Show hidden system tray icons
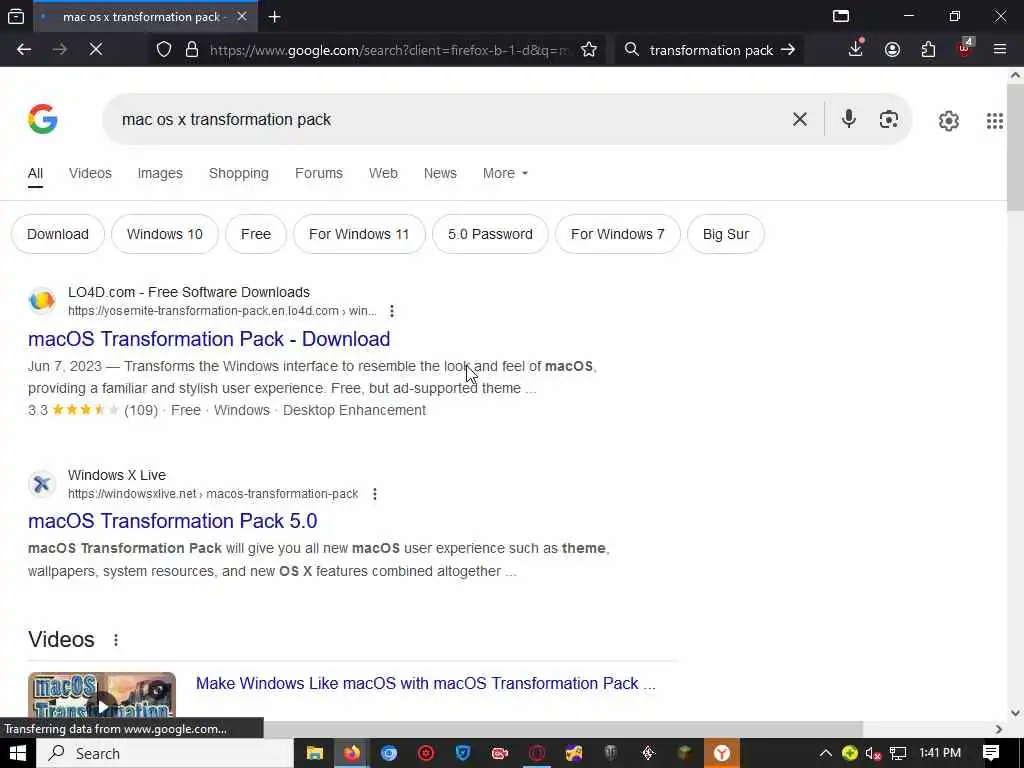 tap(825, 753)
